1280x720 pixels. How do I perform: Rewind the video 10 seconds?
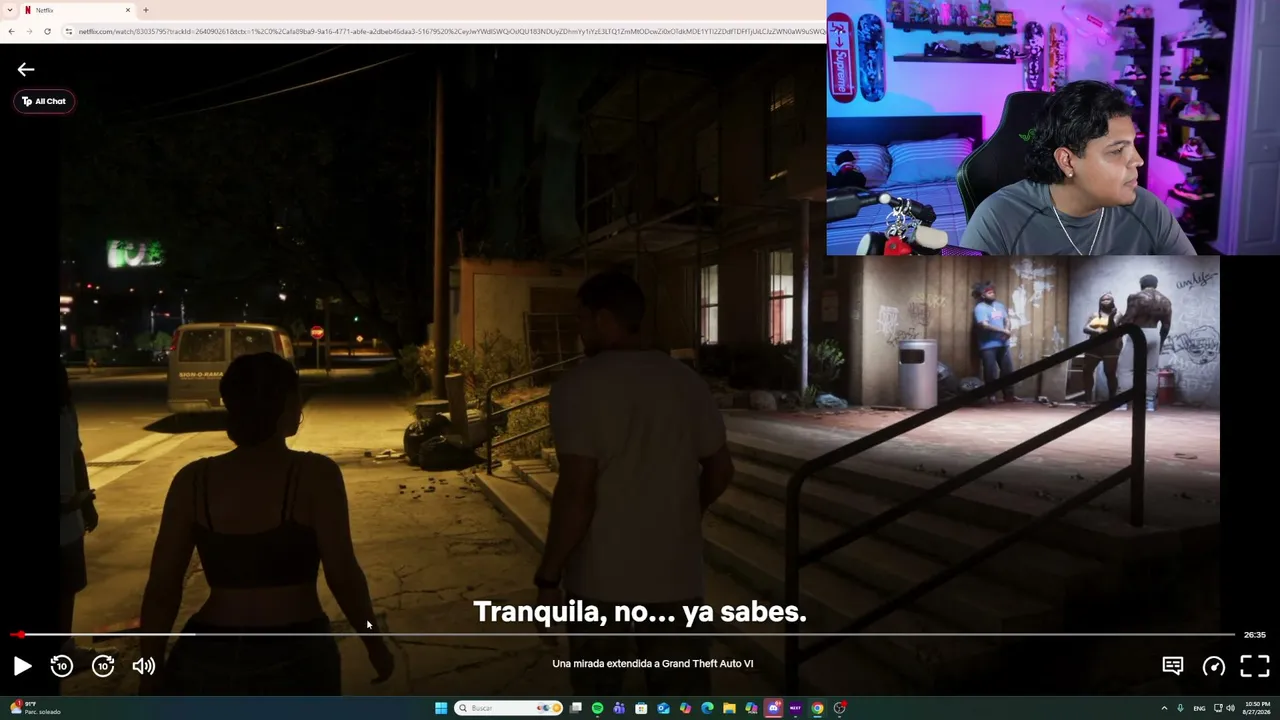pyautogui.click(x=62, y=666)
